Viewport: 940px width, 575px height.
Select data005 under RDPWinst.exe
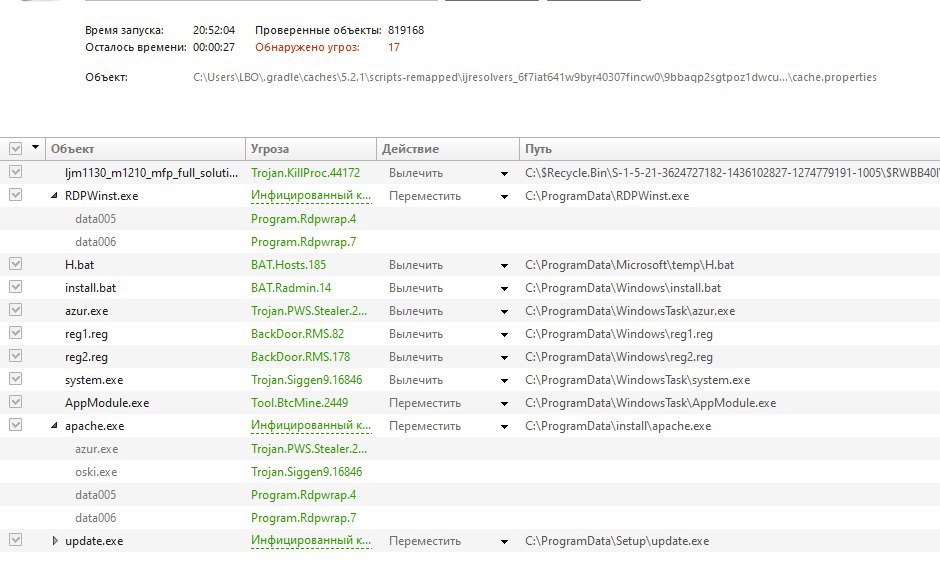(x=95, y=219)
